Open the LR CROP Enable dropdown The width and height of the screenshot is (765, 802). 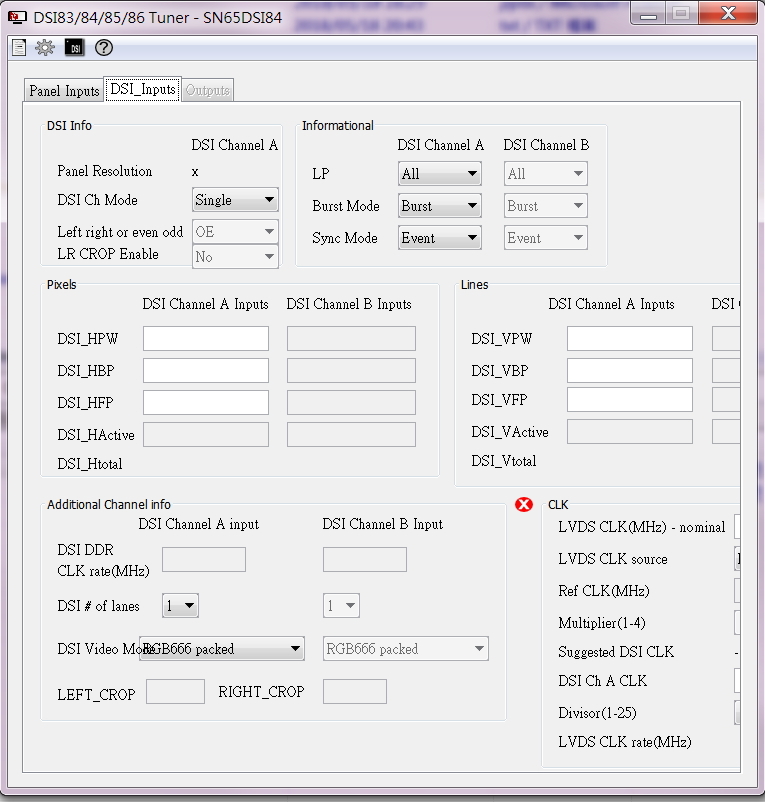(x=235, y=256)
